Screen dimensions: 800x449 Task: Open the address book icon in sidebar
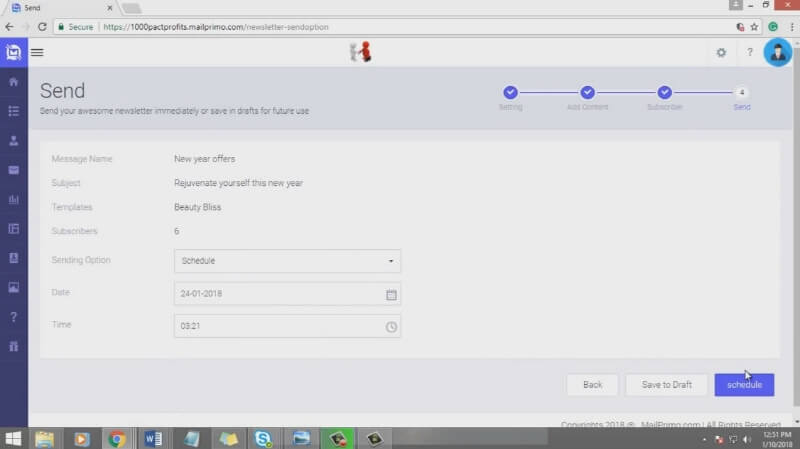[14, 258]
